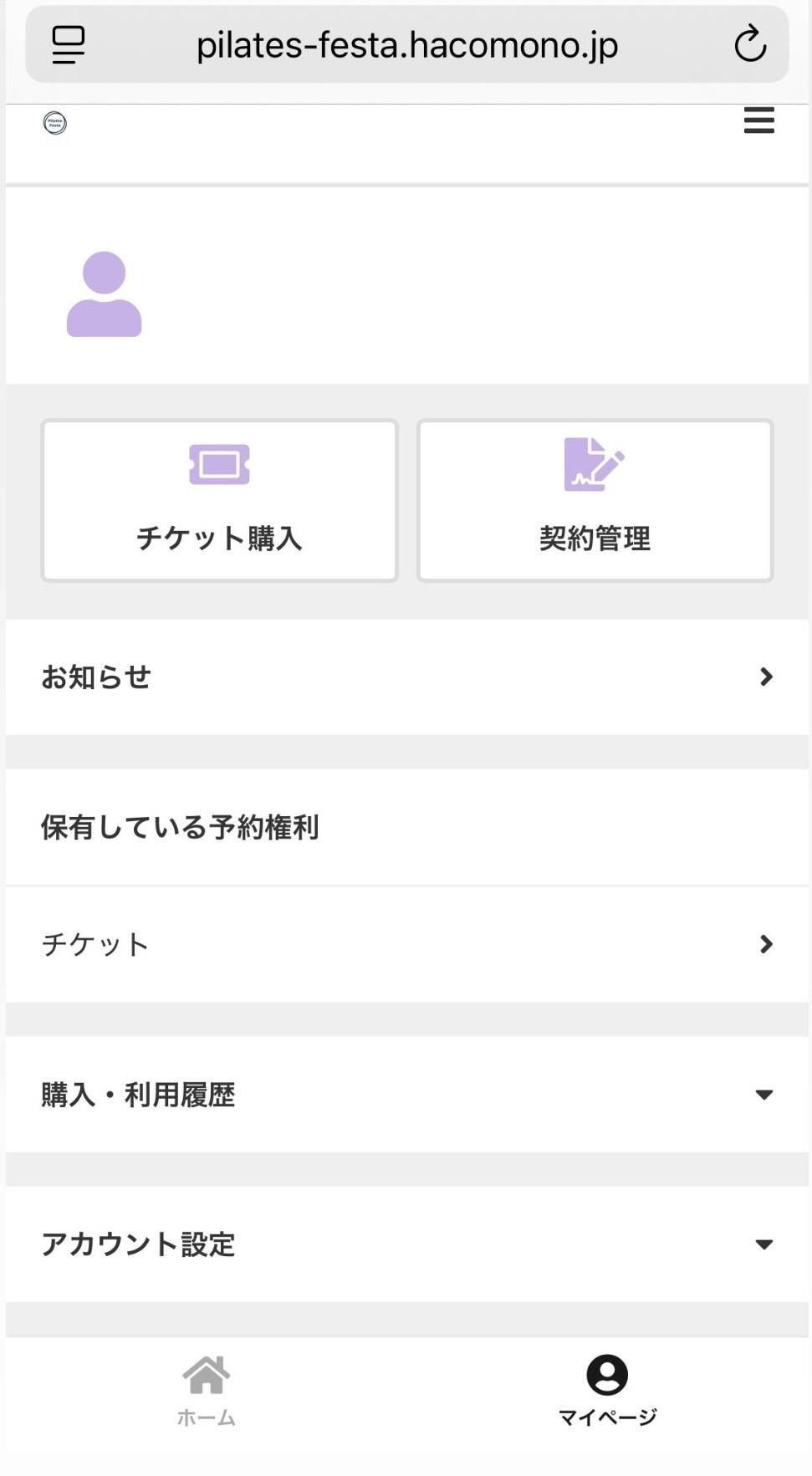The width and height of the screenshot is (812, 1476).
Task: Open お知らせ via its chevron
Action: point(766,677)
